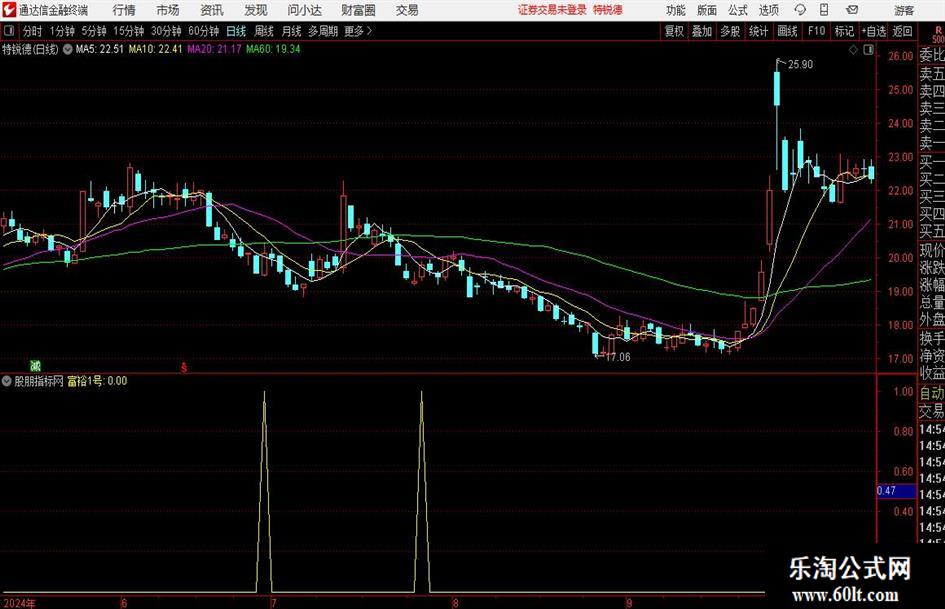The height and width of the screenshot is (609, 945).
Task: Click the R 500 badge icon
Action: (x=938, y=34)
